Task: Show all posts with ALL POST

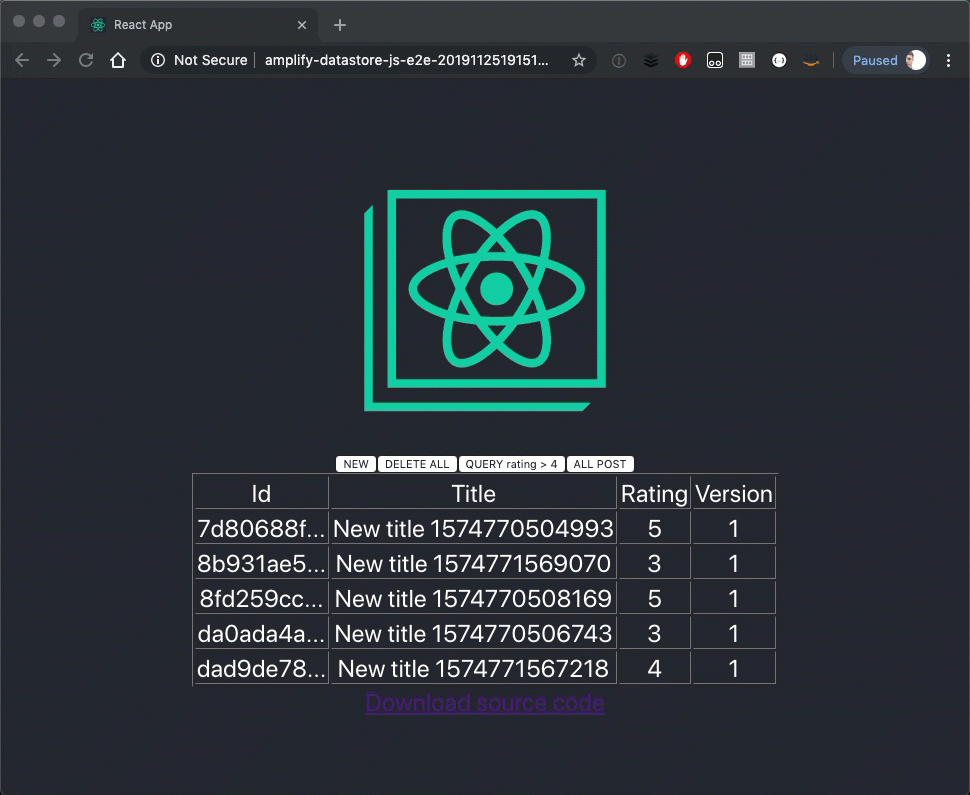Action: [x=599, y=464]
